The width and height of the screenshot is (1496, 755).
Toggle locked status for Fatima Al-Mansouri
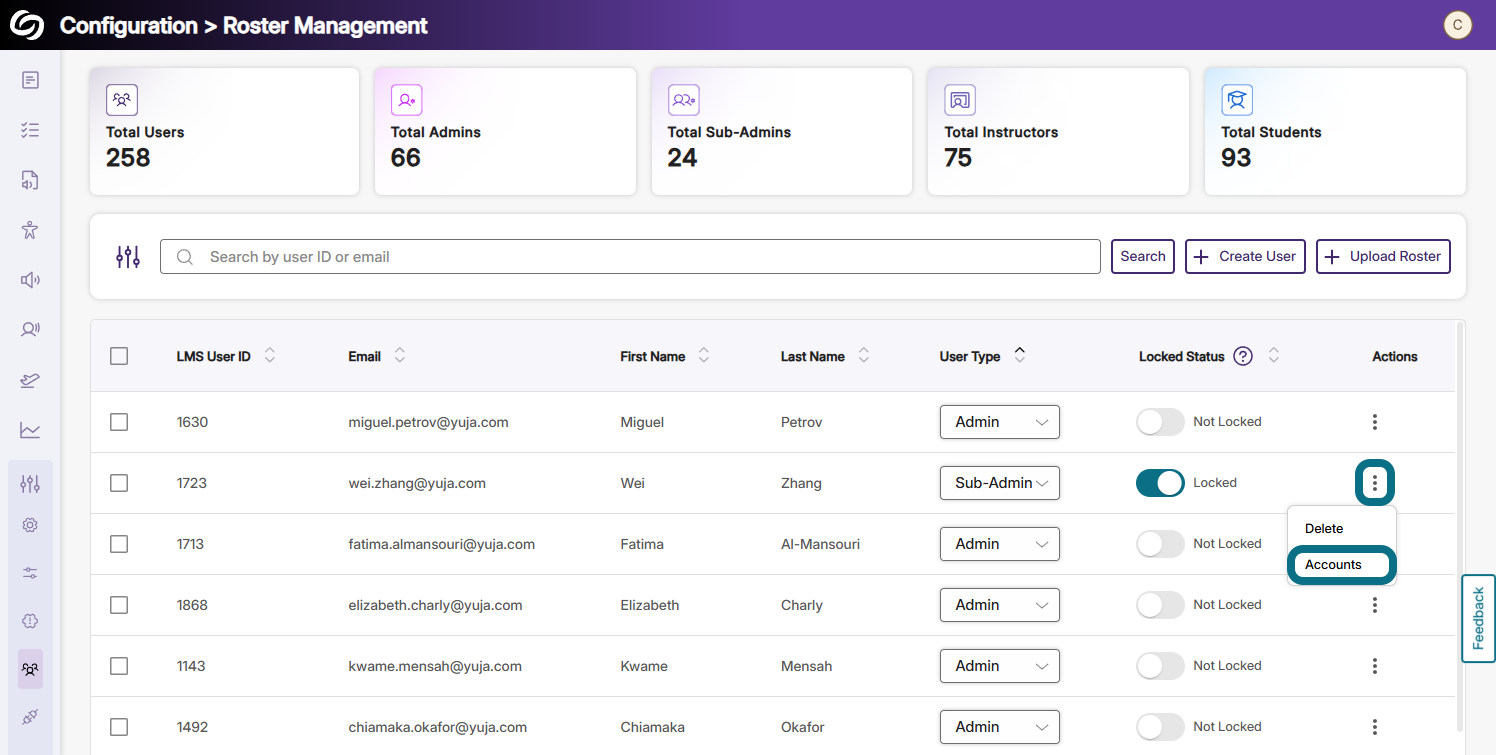coord(1160,544)
